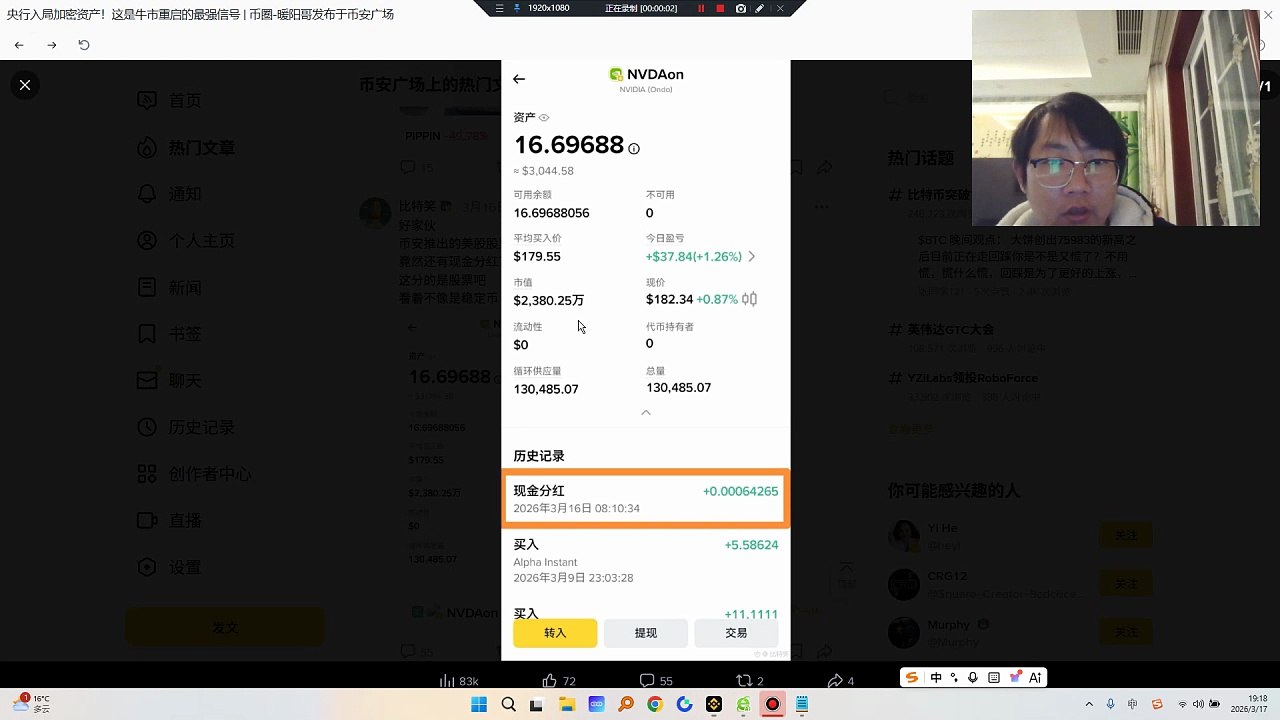Open 创作者中心 in the sidebar
Image resolution: width=1280 pixels, height=720 pixels.
[x=194, y=474]
